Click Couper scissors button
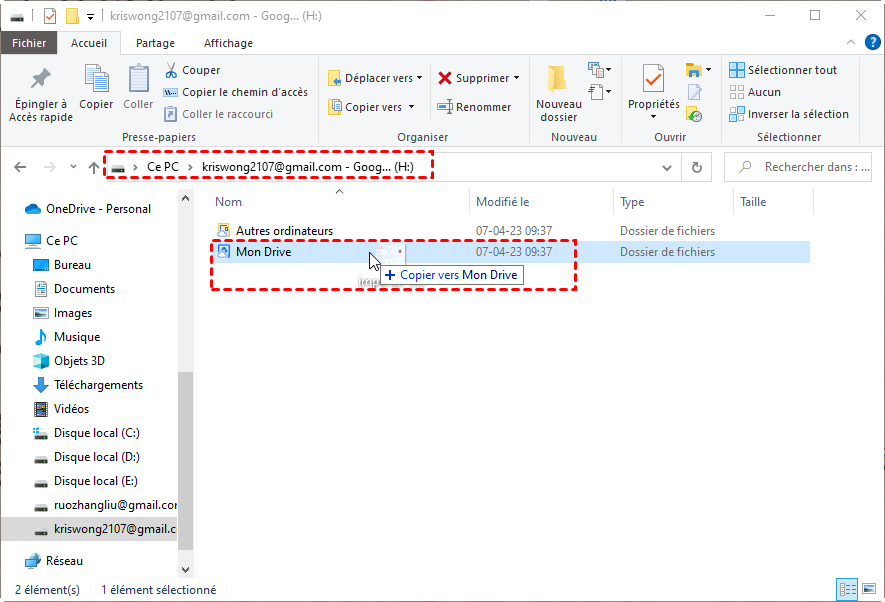The height and width of the screenshot is (602, 885). pyautogui.click(x=192, y=70)
